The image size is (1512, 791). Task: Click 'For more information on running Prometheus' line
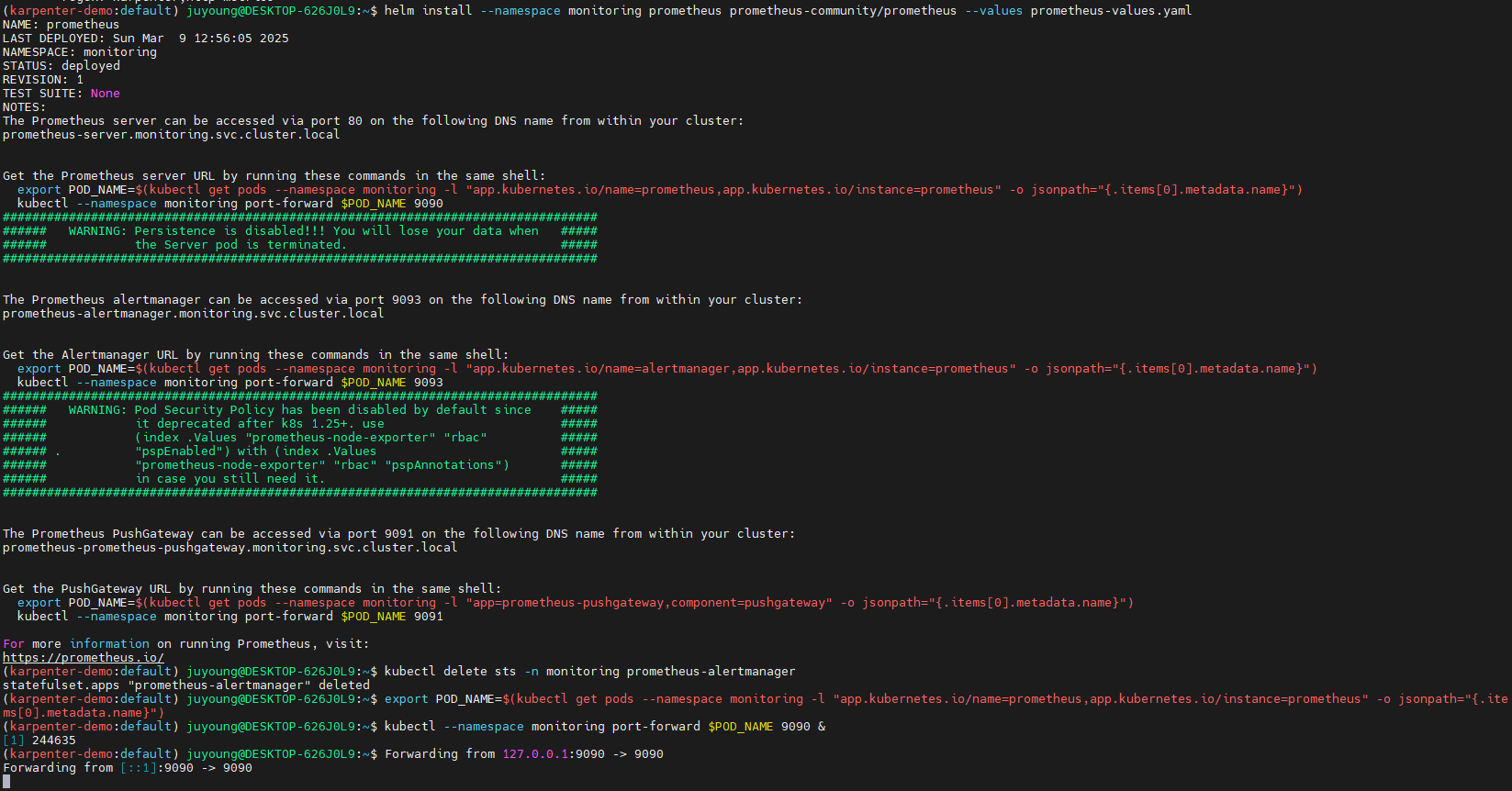[186, 644]
